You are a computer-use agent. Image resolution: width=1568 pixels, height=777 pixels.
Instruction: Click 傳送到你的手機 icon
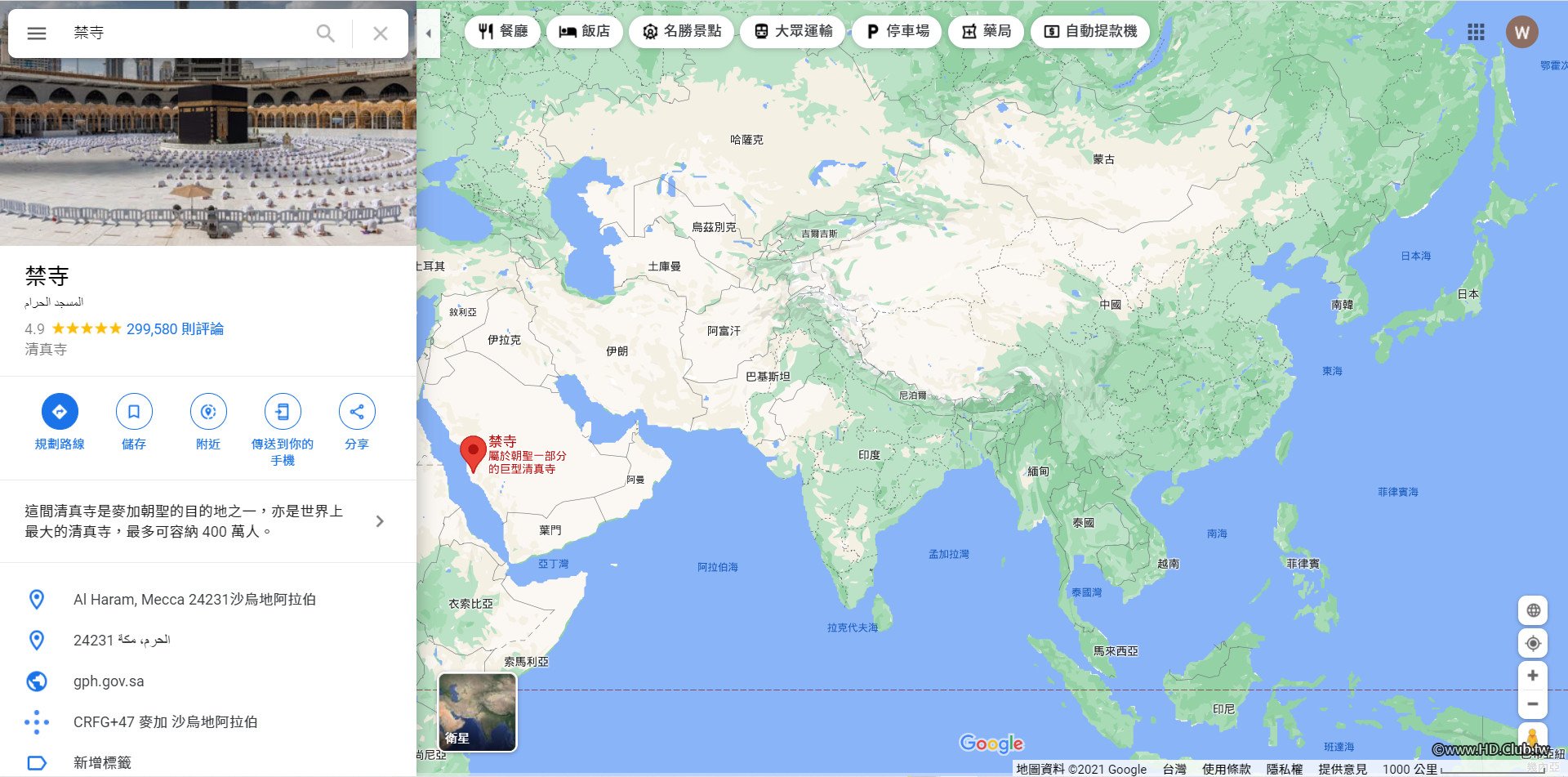tap(283, 412)
